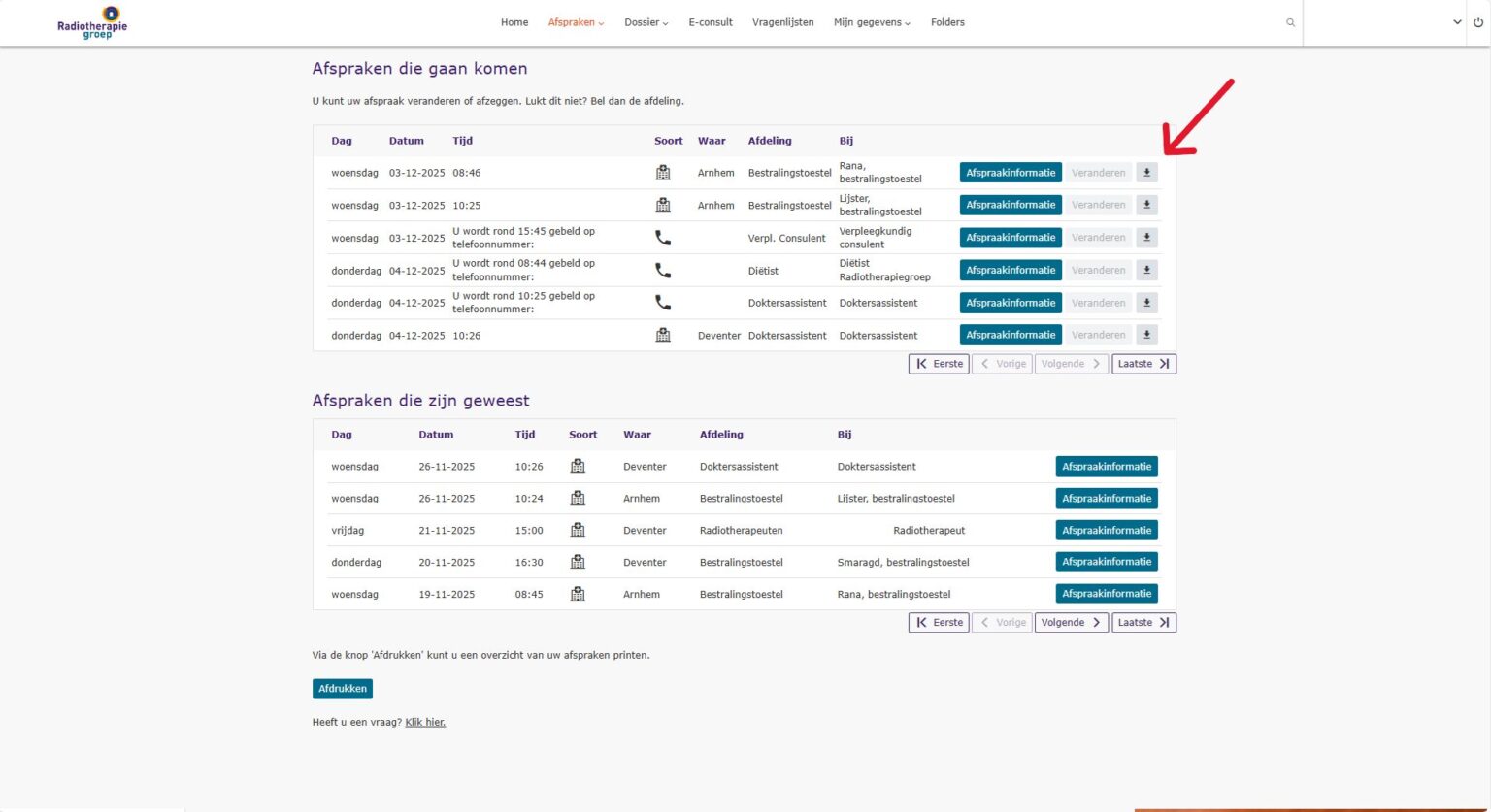This screenshot has height=812, width=1491.
Task: Click the Radiotherapiegroep logo
Action: click(92, 22)
